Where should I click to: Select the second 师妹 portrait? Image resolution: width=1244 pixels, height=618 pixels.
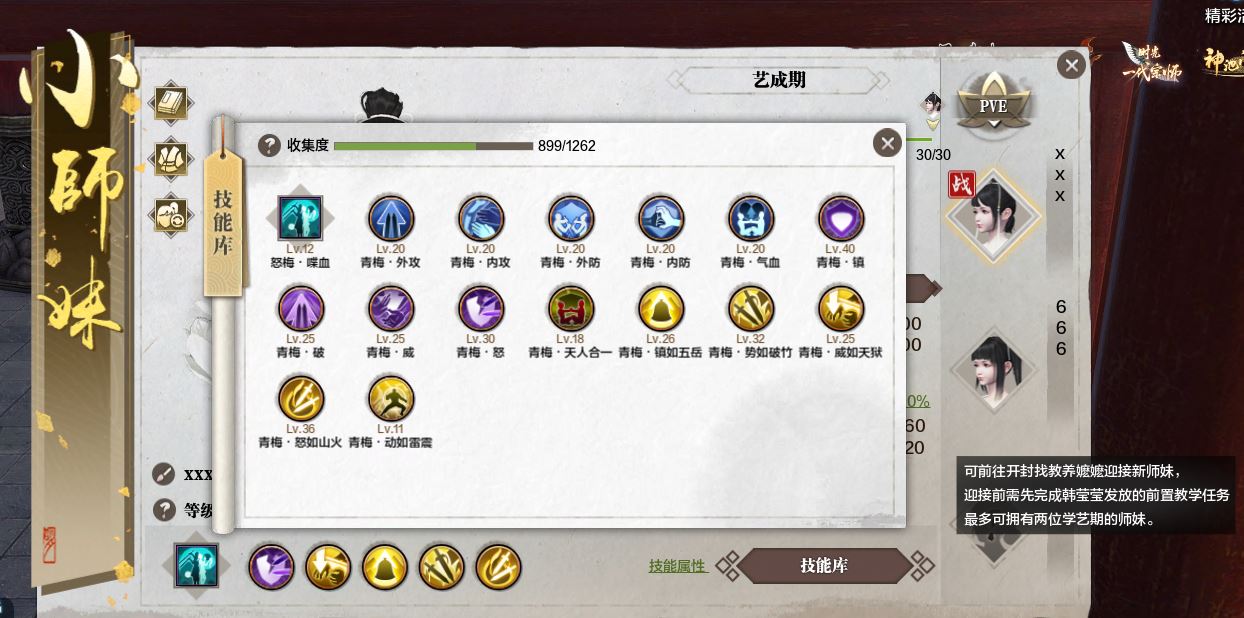point(994,370)
